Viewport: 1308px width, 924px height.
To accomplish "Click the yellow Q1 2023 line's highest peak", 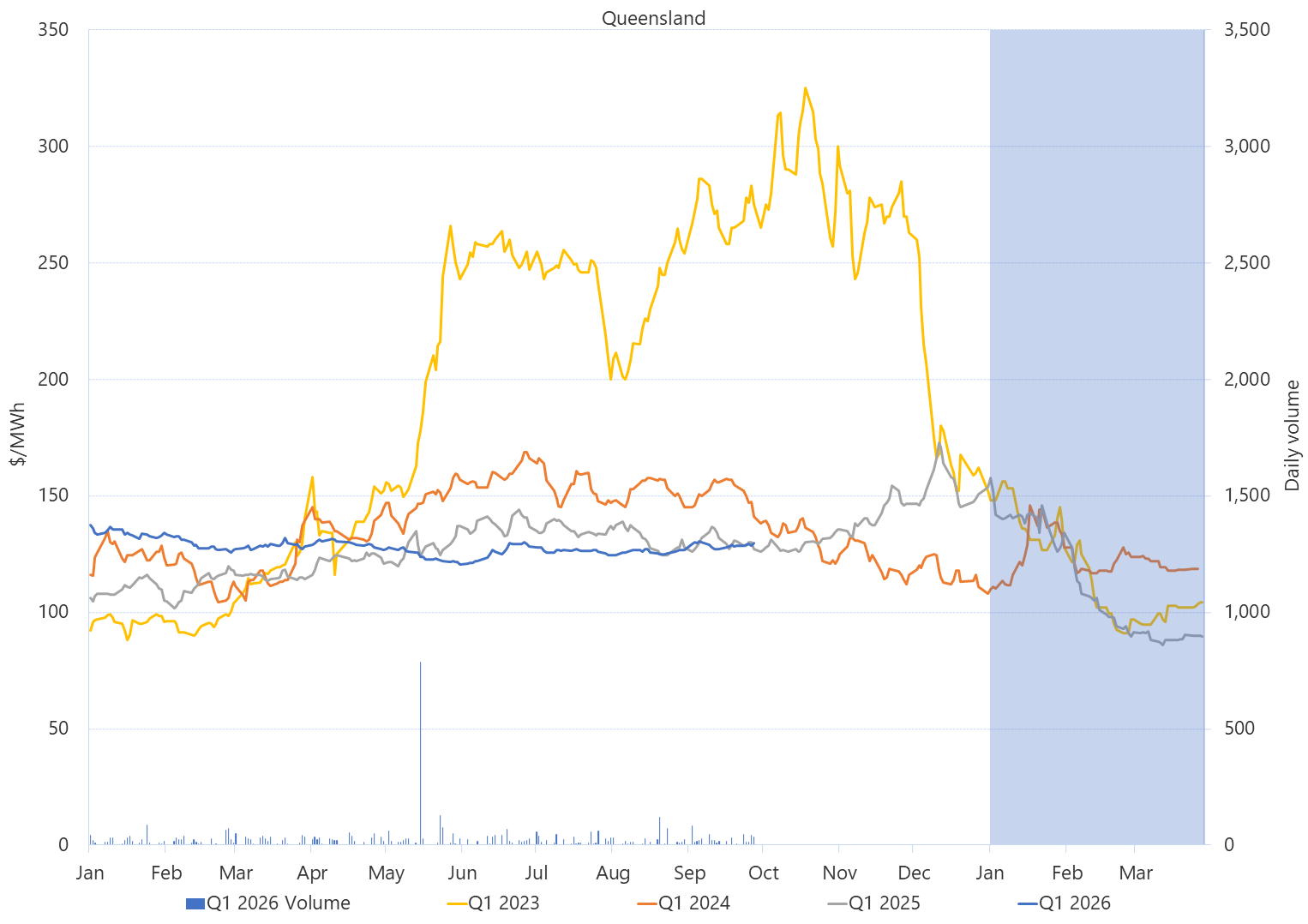I will tap(805, 88).
